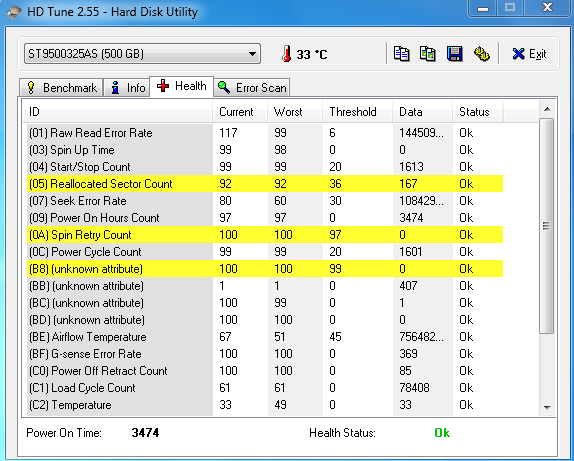Select the Airflow Temperature row
The height and width of the screenshot is (461, 574).
tap(265, 337)
